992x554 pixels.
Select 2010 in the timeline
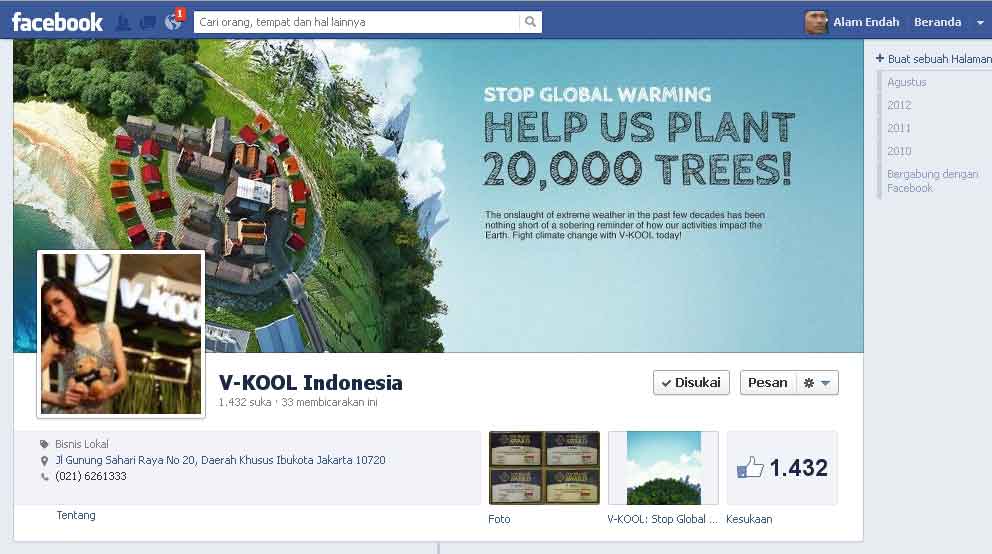tap(899, 151)
